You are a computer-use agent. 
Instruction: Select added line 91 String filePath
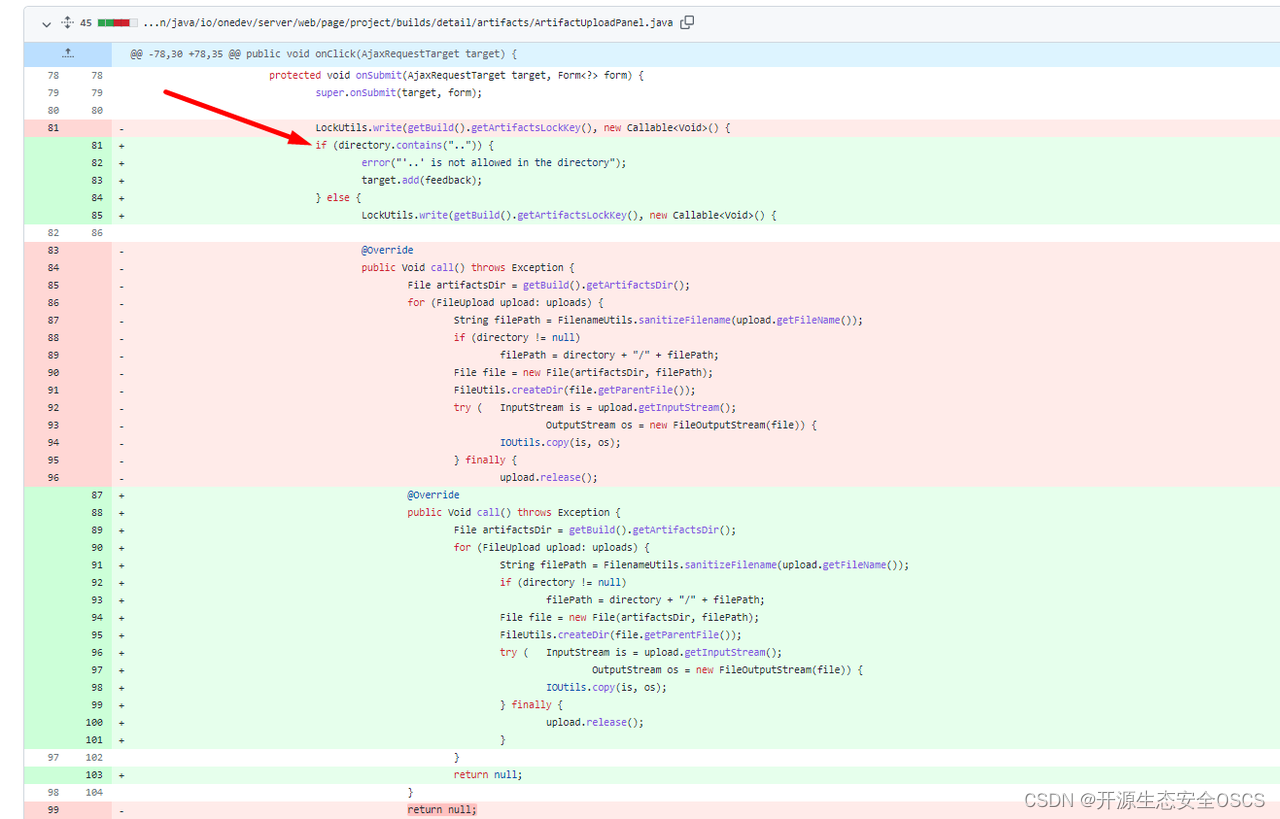coord(704,565)
